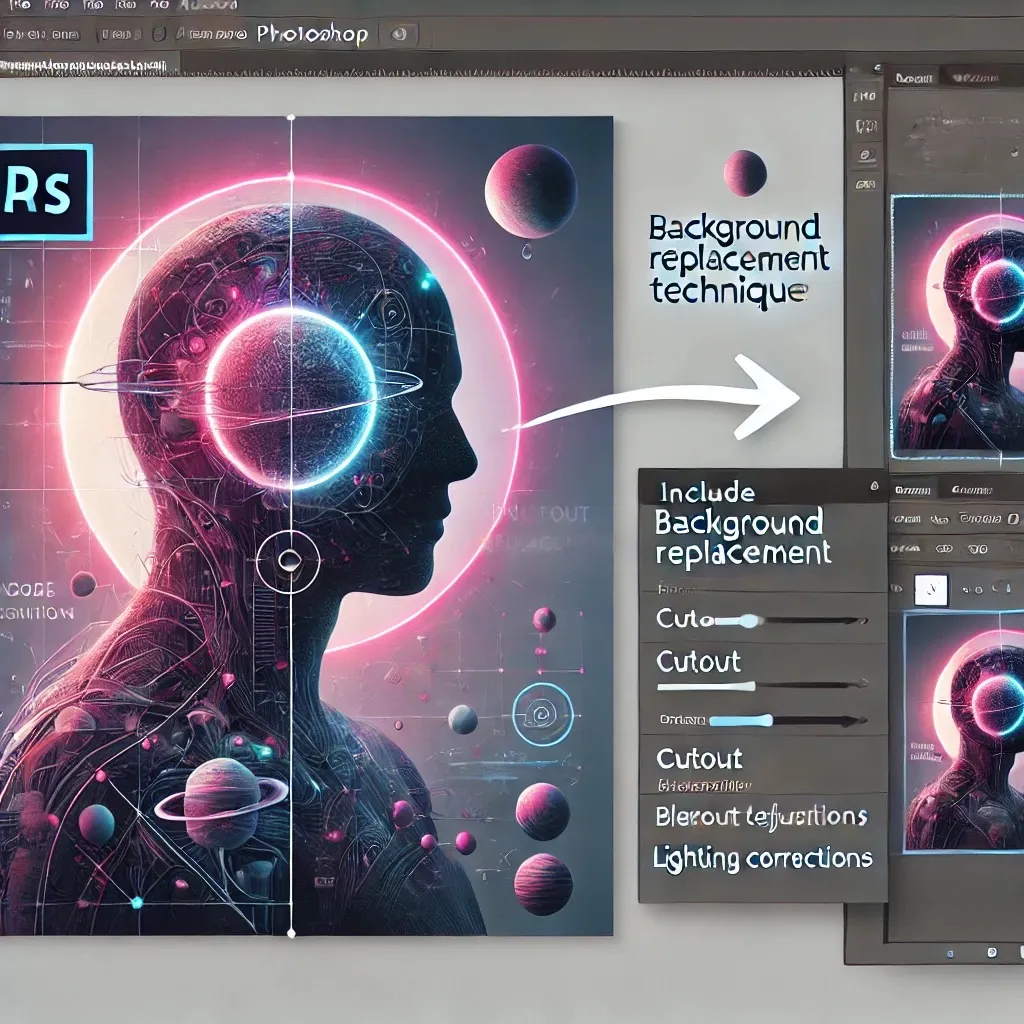This screenshot has width=1024, height=1024.
Task: Click the white square swatch in the lower right panel
Action: tap(931, 590)
